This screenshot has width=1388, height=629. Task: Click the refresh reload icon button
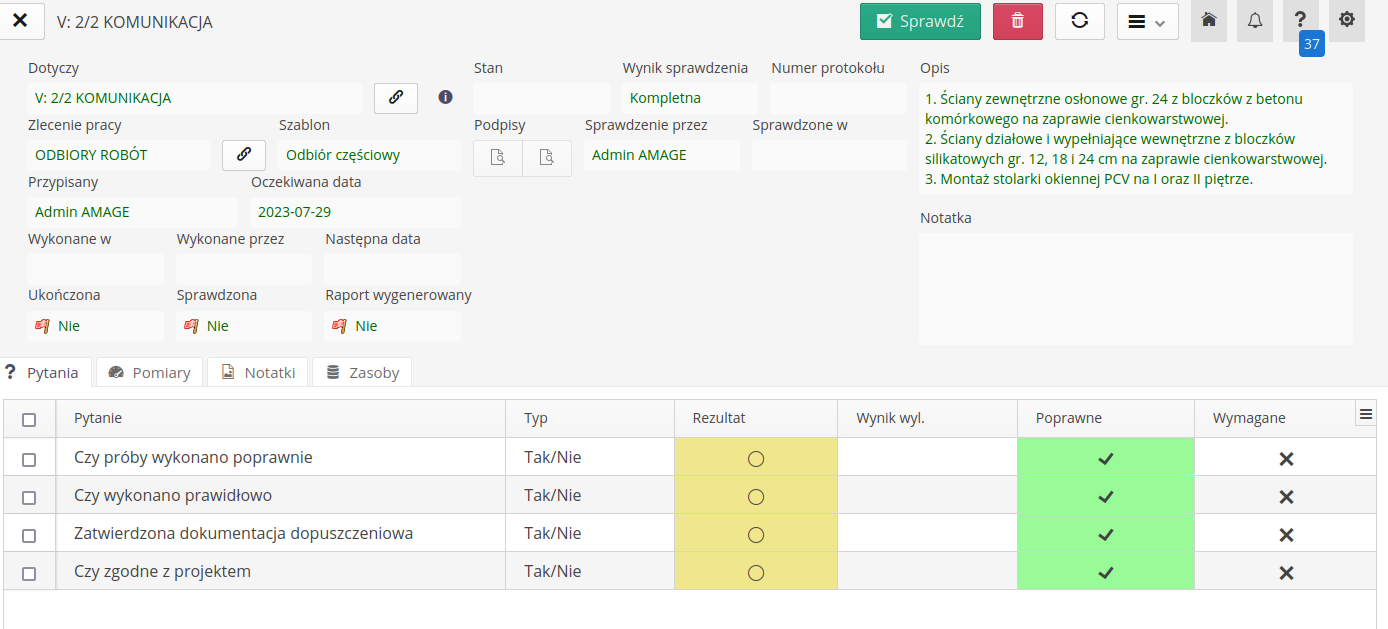click(x=1079, y=21)
